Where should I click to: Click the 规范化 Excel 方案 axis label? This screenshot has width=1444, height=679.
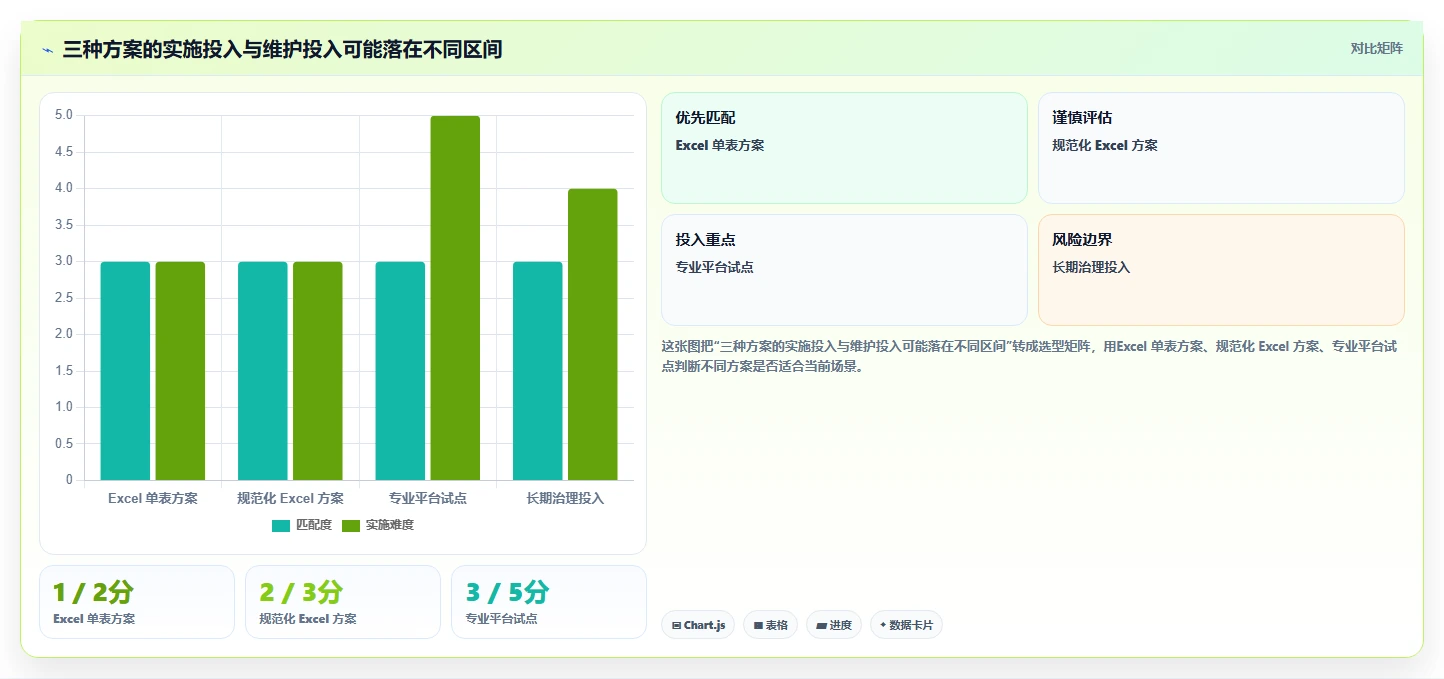[x=290, y=498]
